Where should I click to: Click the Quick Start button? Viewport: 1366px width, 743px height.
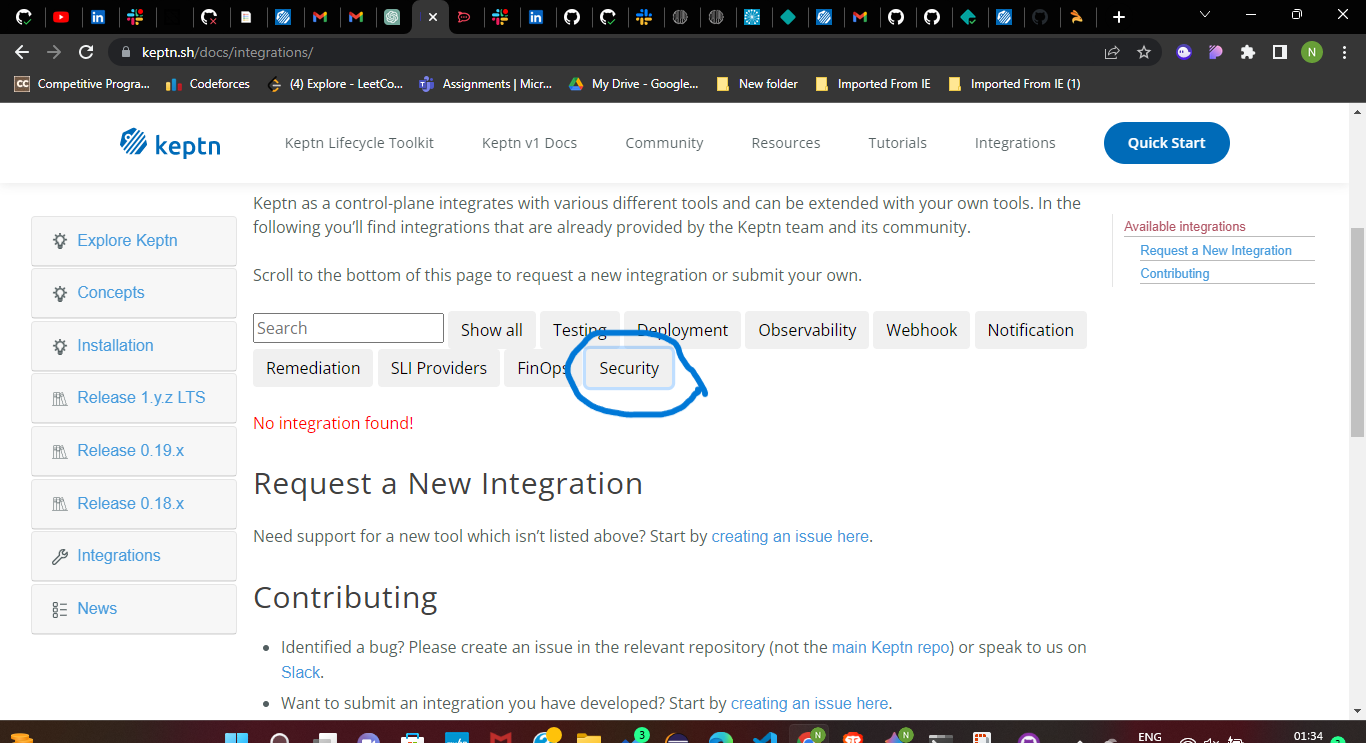click(1166, 142)
